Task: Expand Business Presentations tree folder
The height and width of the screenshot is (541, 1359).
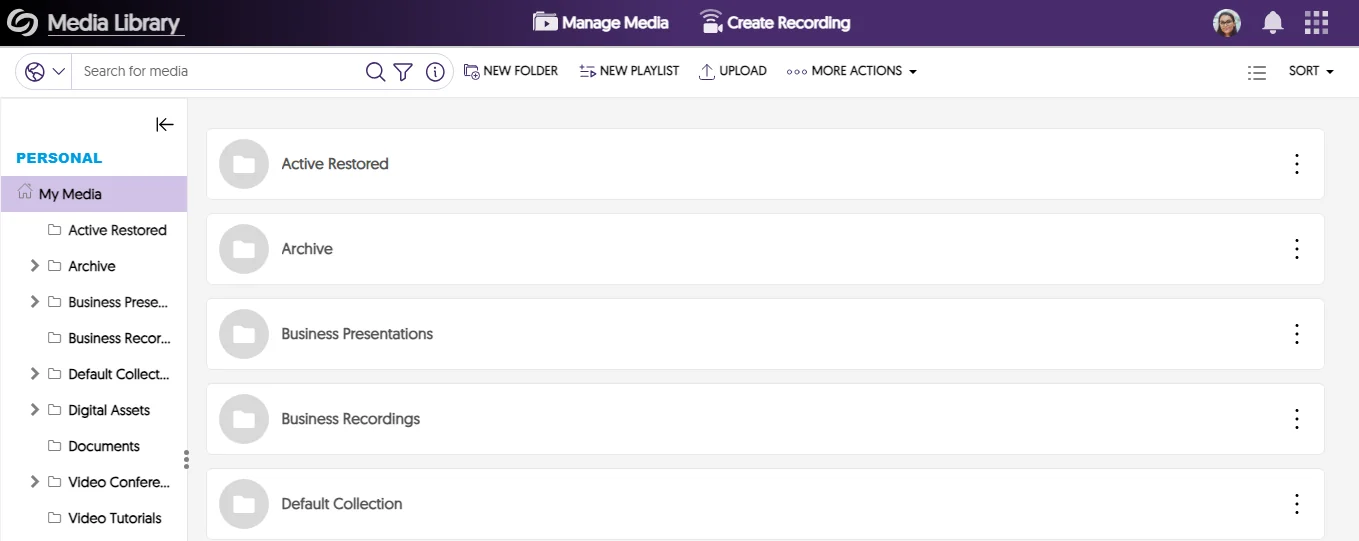Action: (35, 302)
